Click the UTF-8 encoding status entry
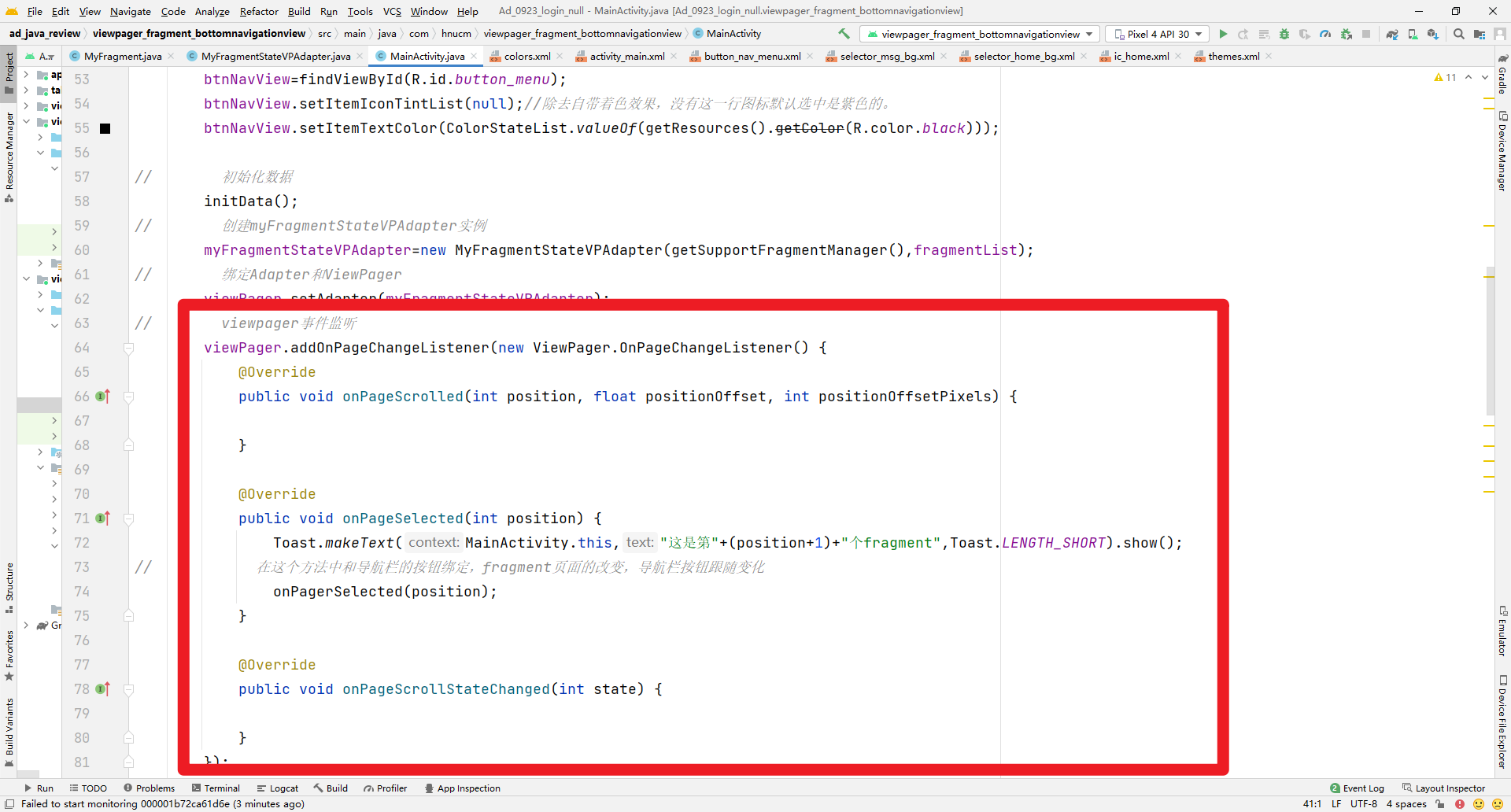1511x812 pixels. (1364, 804)
